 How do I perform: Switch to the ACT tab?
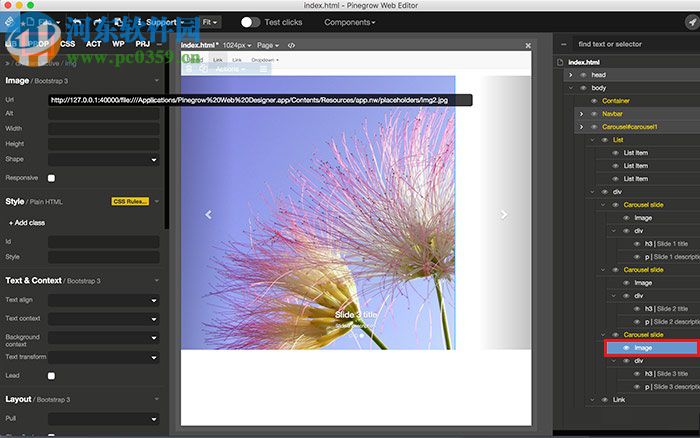tap(93, 44)
